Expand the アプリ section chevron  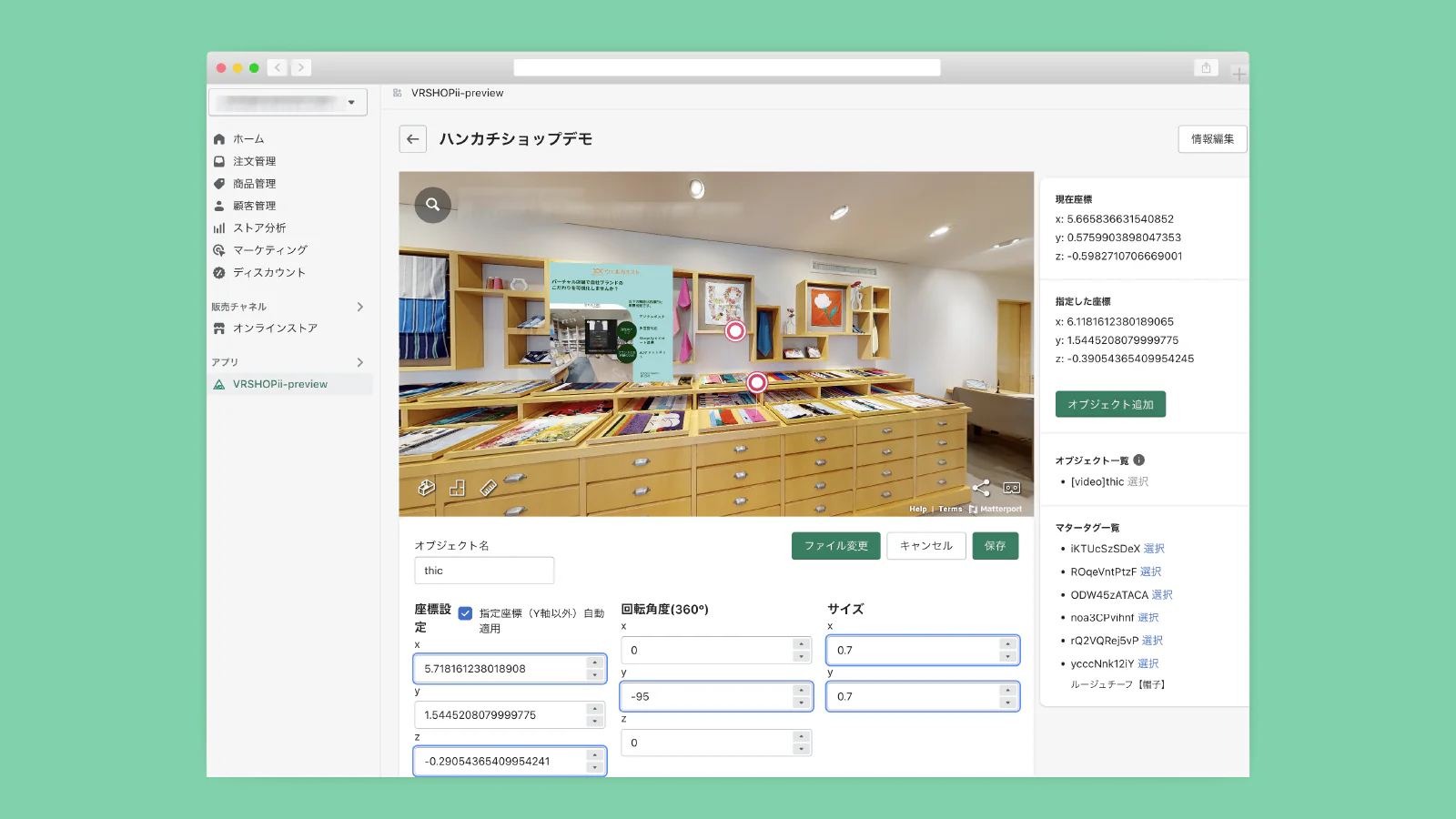click(x=360, y=362)
